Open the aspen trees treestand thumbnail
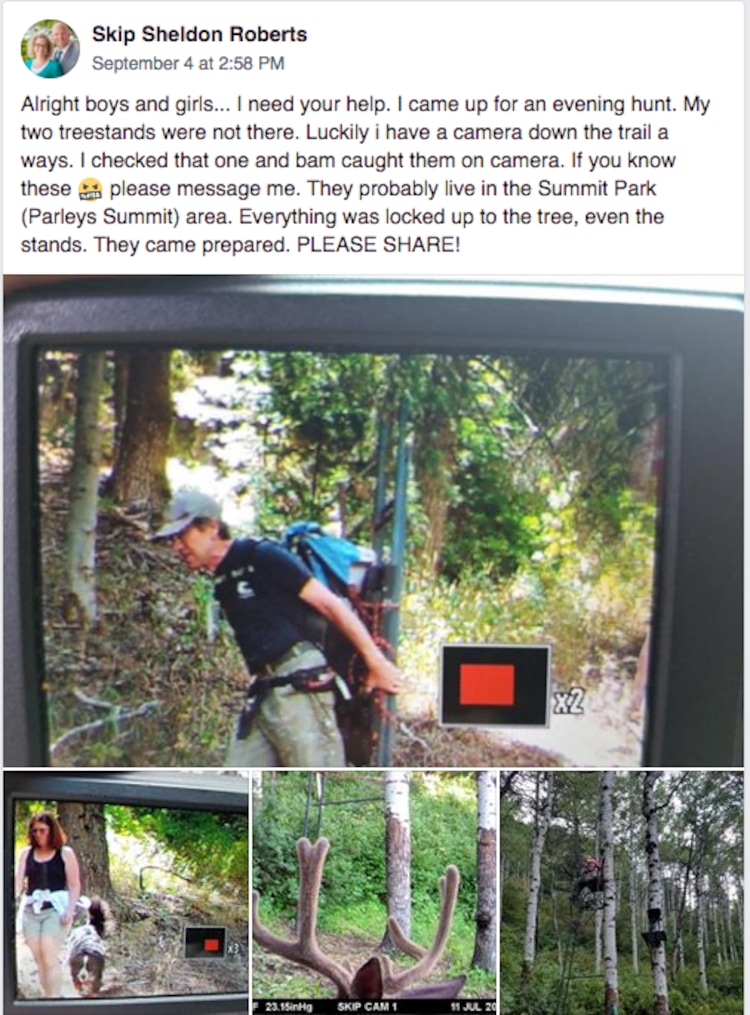This screenshot has height=1015, width=750. point(622,892)
